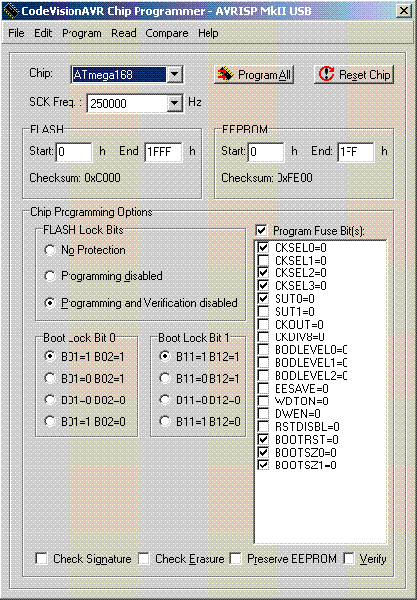Click the FLASH Checksum: 0xC000 text
This screenshot has width=417, height=600.
coord(75,178)
